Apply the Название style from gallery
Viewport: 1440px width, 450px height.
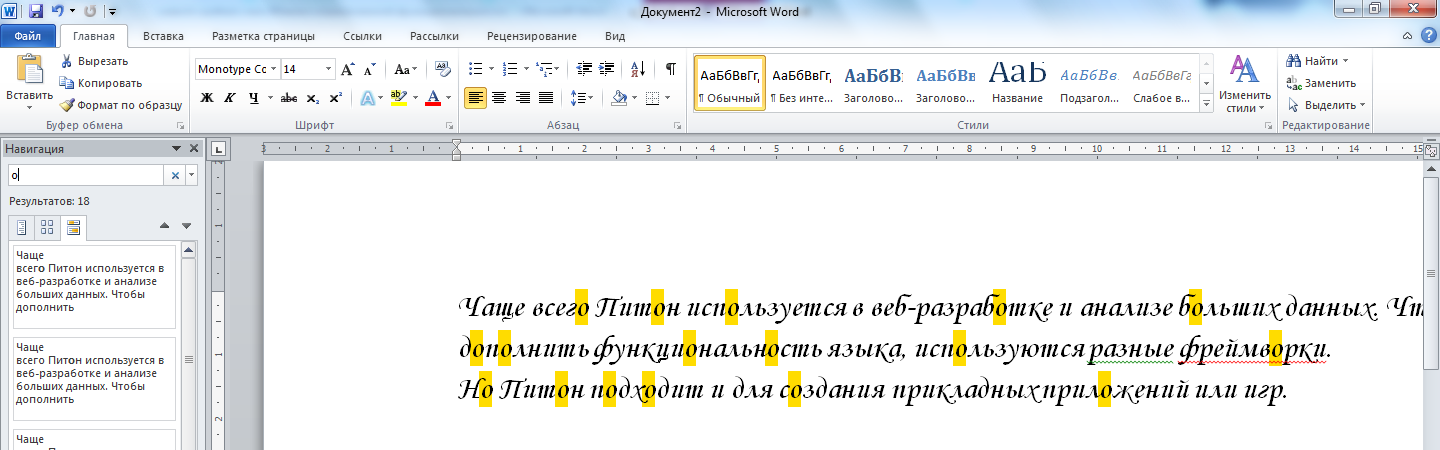coord(1017,82)
